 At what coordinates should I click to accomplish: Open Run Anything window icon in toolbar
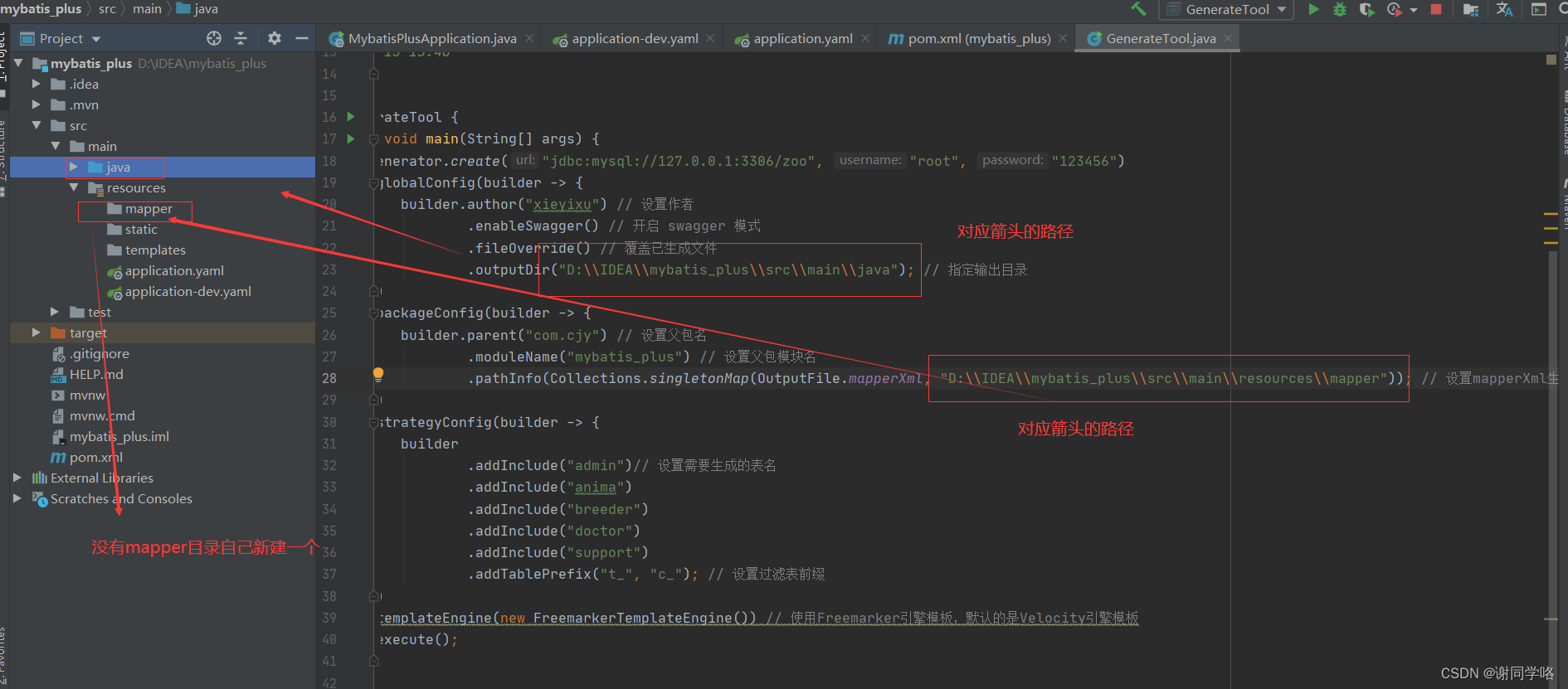tap(1539, 9)
